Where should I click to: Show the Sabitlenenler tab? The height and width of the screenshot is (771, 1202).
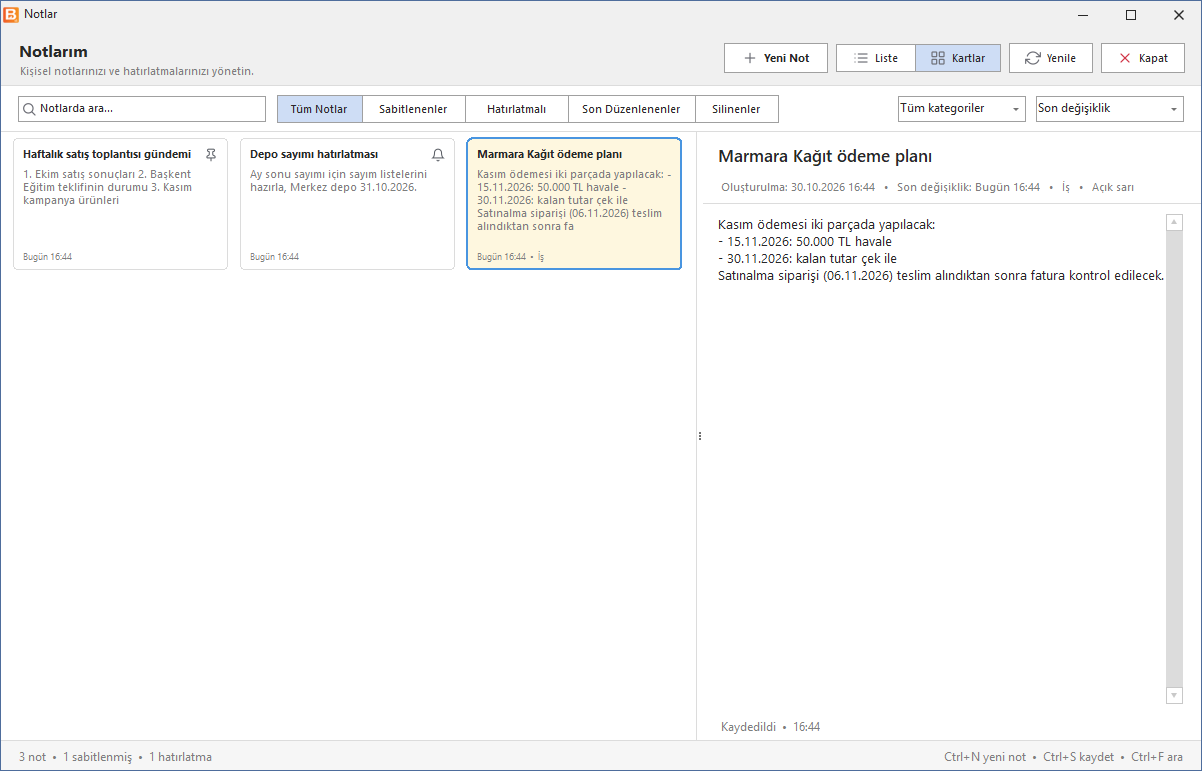[x=413, y=109]
